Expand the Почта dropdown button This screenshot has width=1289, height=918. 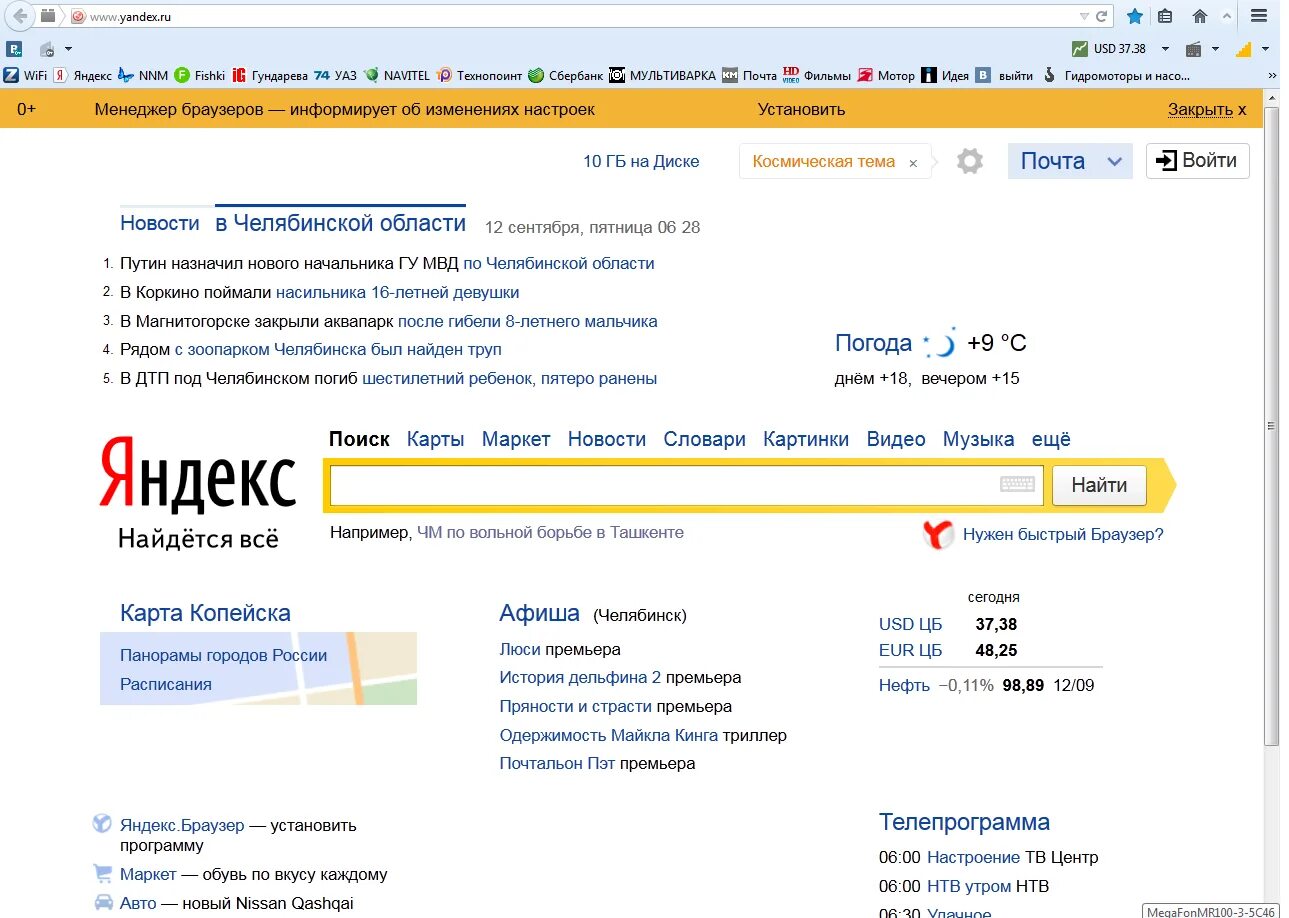[x=1115, y=161]
